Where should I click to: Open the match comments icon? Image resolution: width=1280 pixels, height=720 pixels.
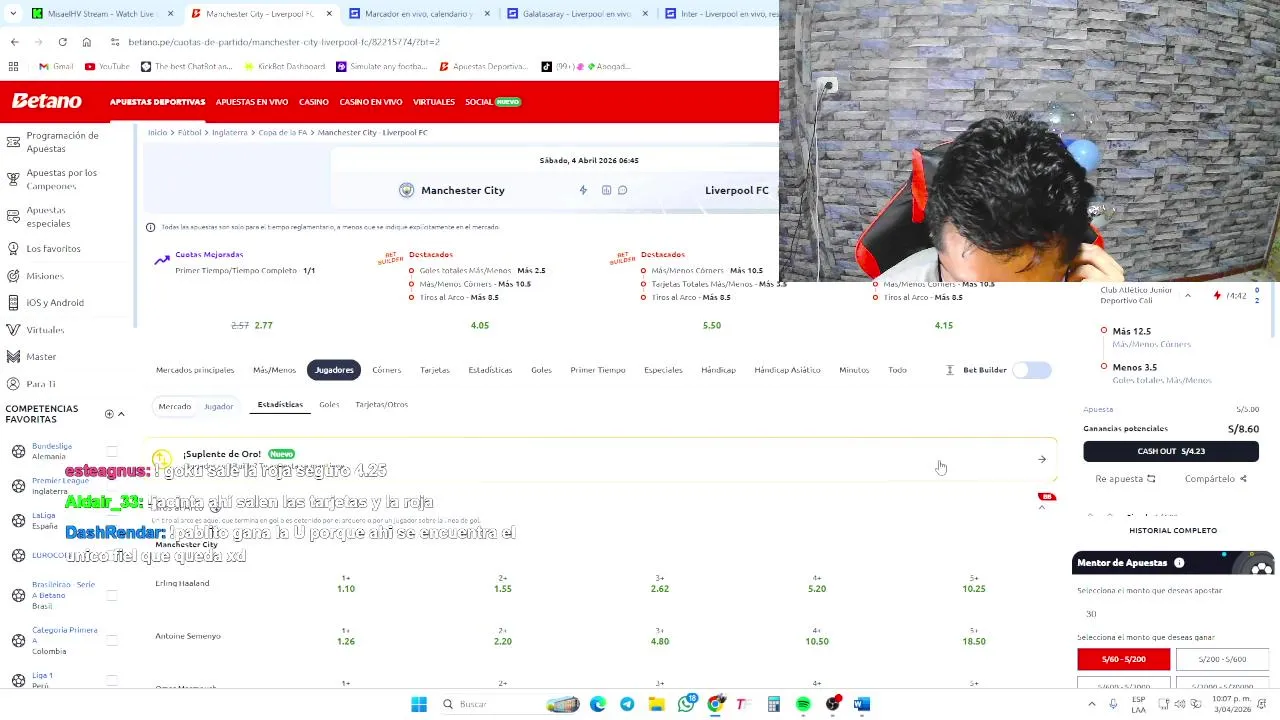click(x=622, y=190)
